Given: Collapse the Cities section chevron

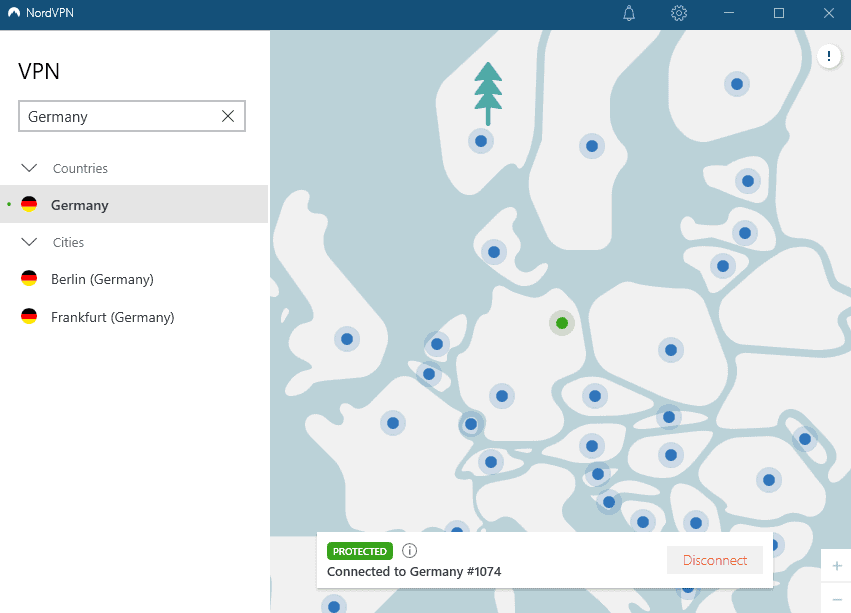Looking at the screenshot, I should (29, 242).
